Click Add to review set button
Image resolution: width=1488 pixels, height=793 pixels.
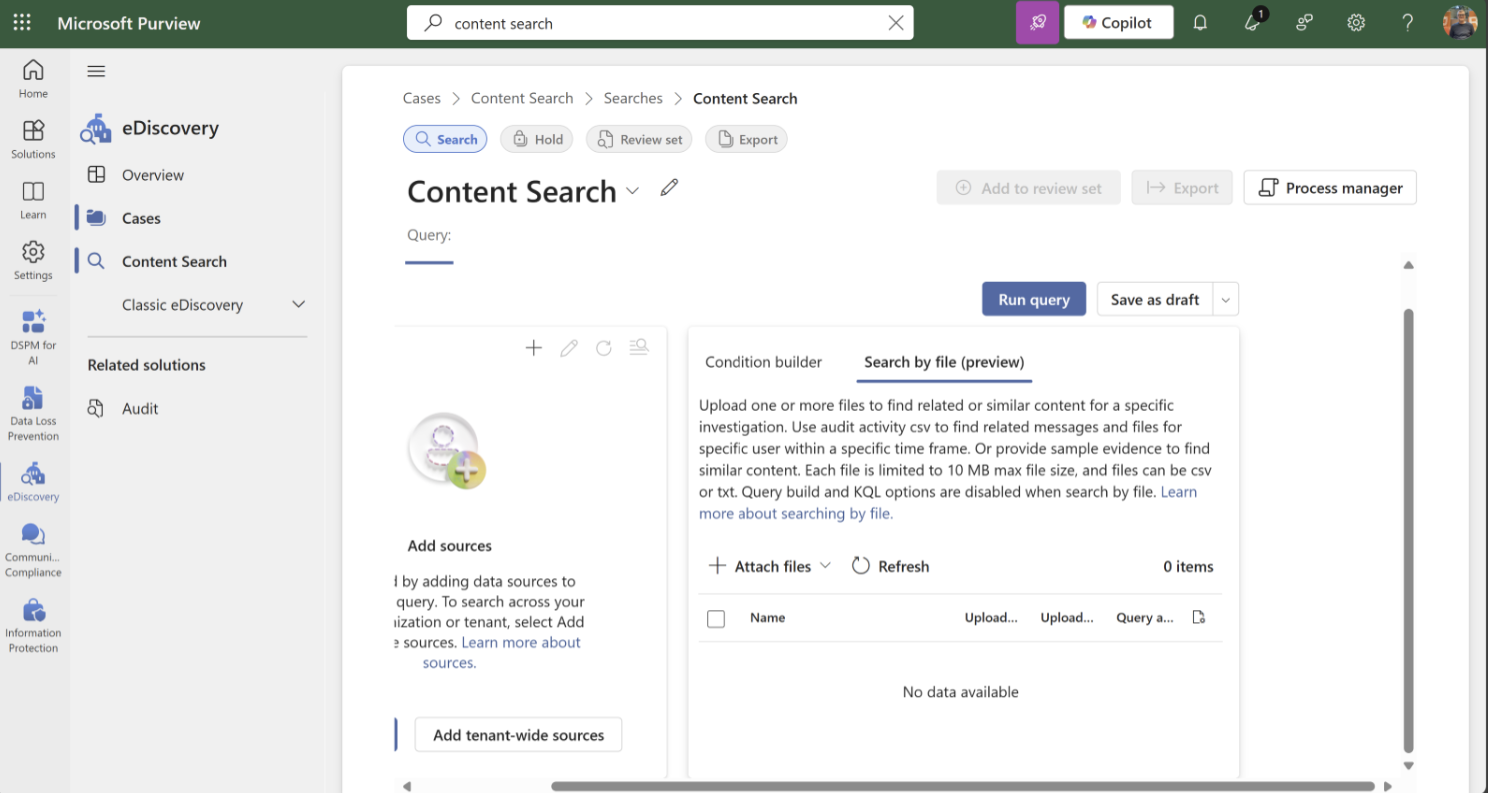tap(1029, 187)
